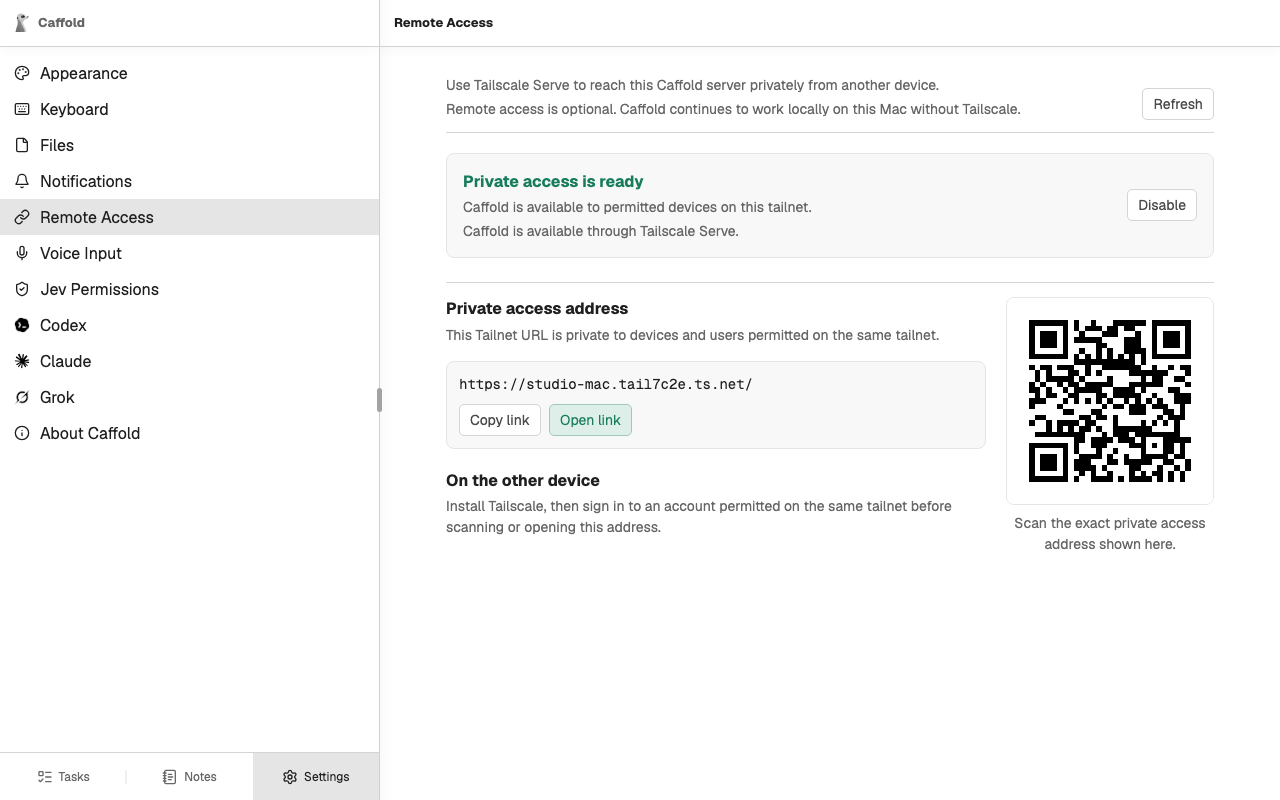Click 'Private access is ready' heading
The image size is (1280, 800).
coord(553,181)
